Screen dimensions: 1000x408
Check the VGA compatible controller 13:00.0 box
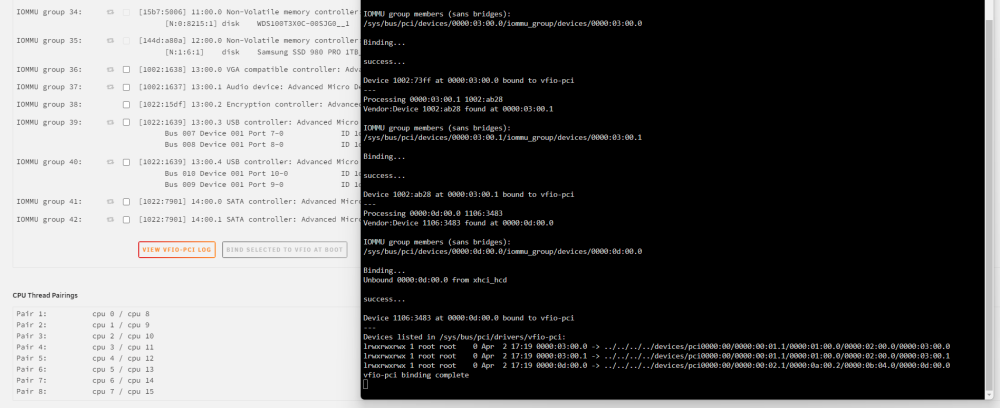(x=126, y=69)
